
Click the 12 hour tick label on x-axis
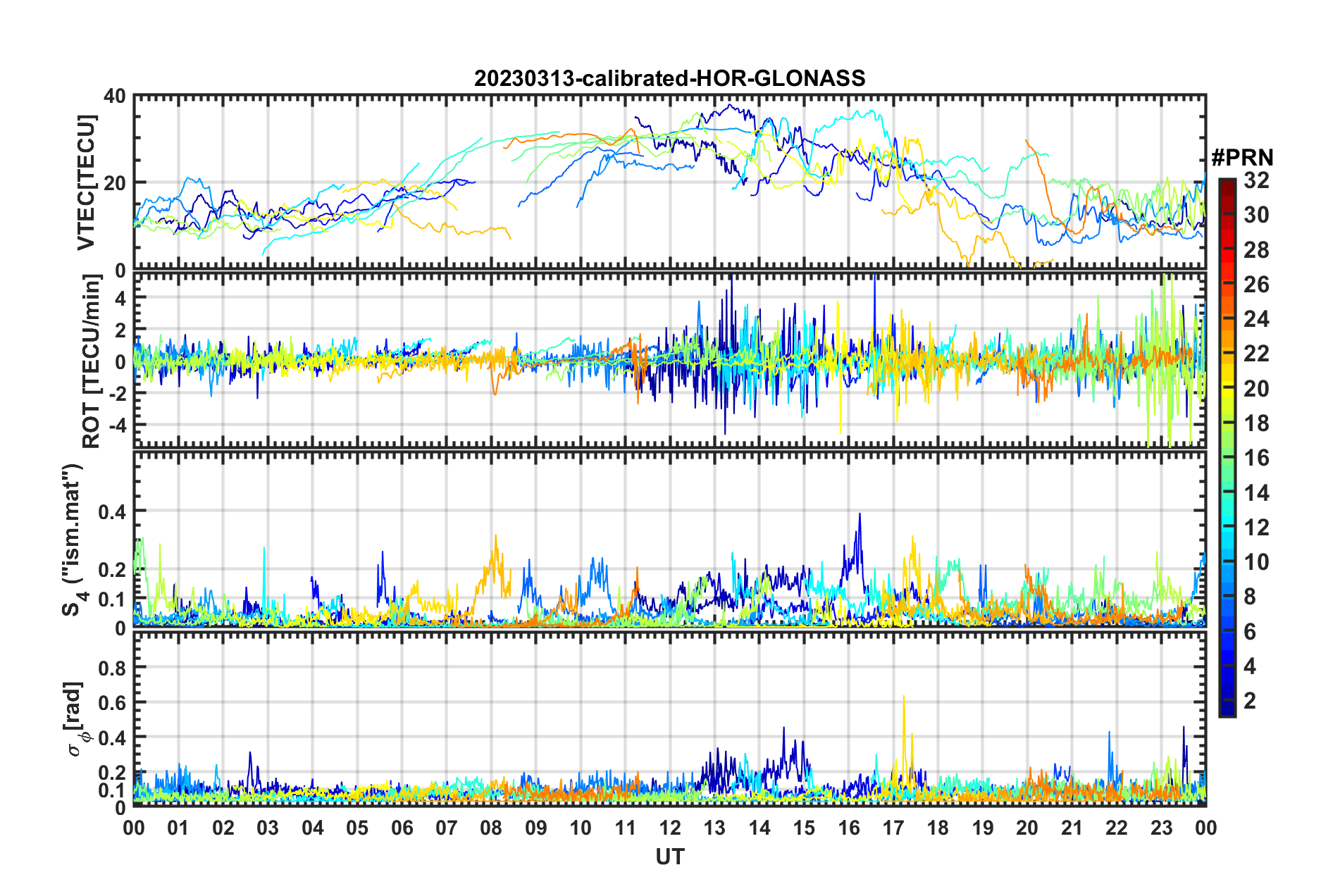670,828
